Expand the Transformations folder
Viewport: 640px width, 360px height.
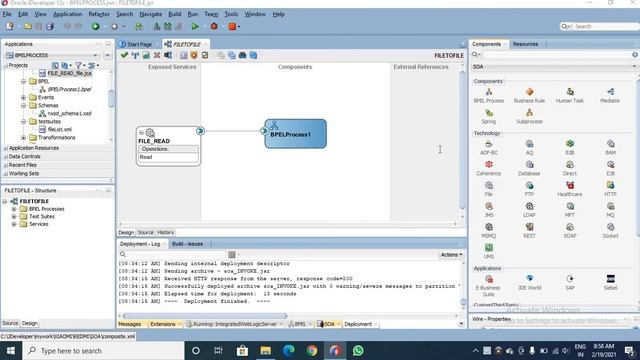[24, 138]
